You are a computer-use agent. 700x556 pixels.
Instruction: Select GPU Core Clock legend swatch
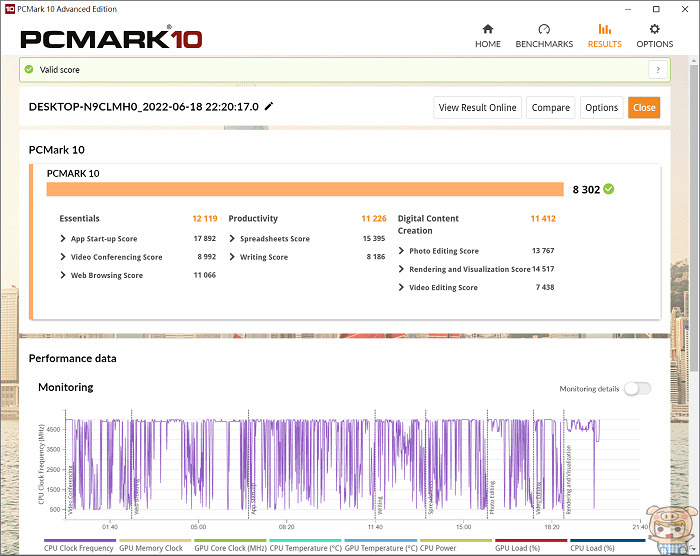(x=230, y=540)
